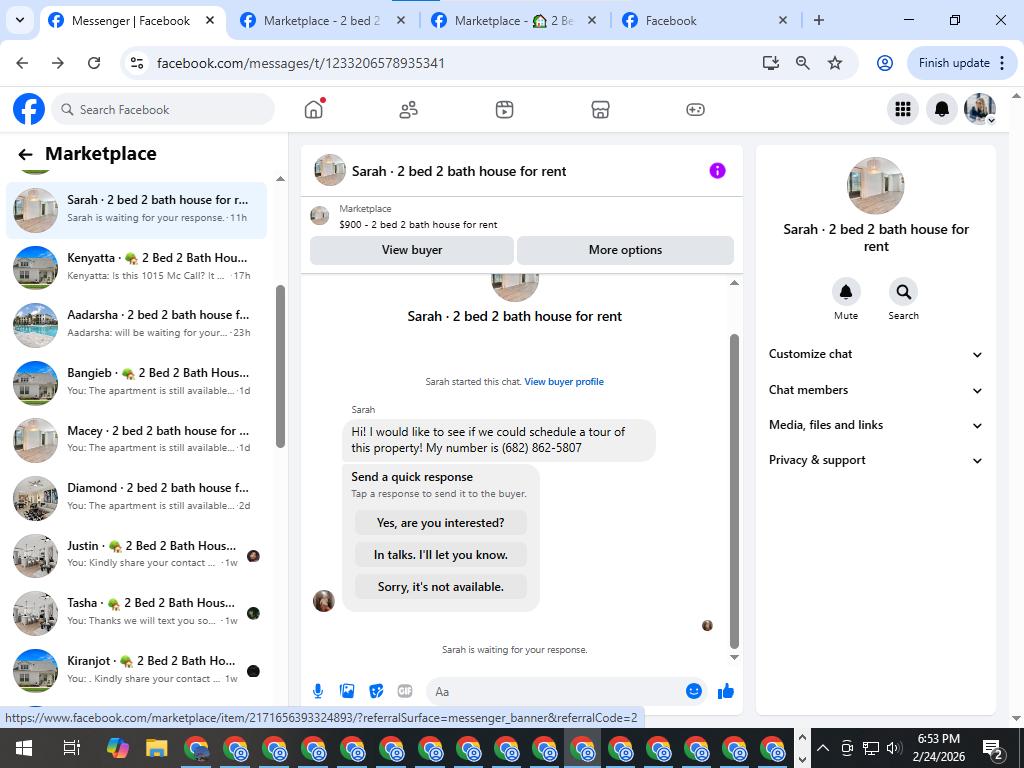Expand the Customize chat section
Image resolution: width=1024 pixels, height=768 pixels.
(875, 354)
